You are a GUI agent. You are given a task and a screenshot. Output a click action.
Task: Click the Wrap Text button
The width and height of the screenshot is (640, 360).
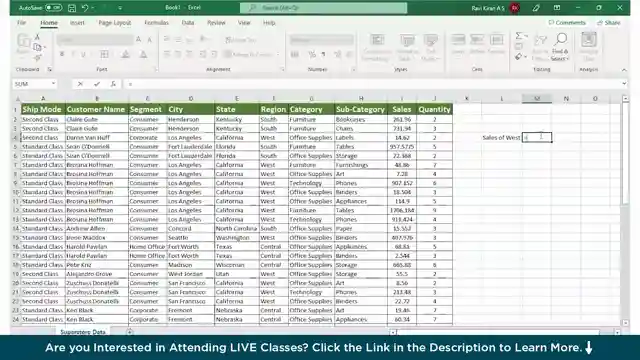click(x=241, y=40)
